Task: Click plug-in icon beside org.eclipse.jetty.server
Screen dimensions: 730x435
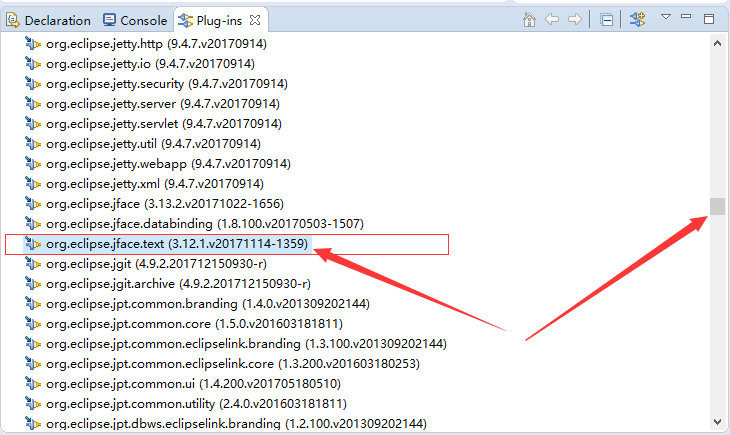Action: pos(33,104)
